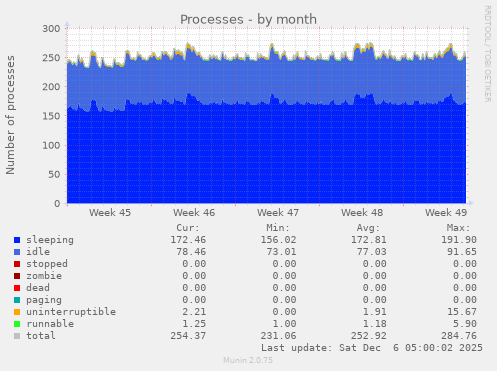Click total minimum value 231.06
Screen dimensions: 497x371
pyautogui.click(x=278, y=336)
